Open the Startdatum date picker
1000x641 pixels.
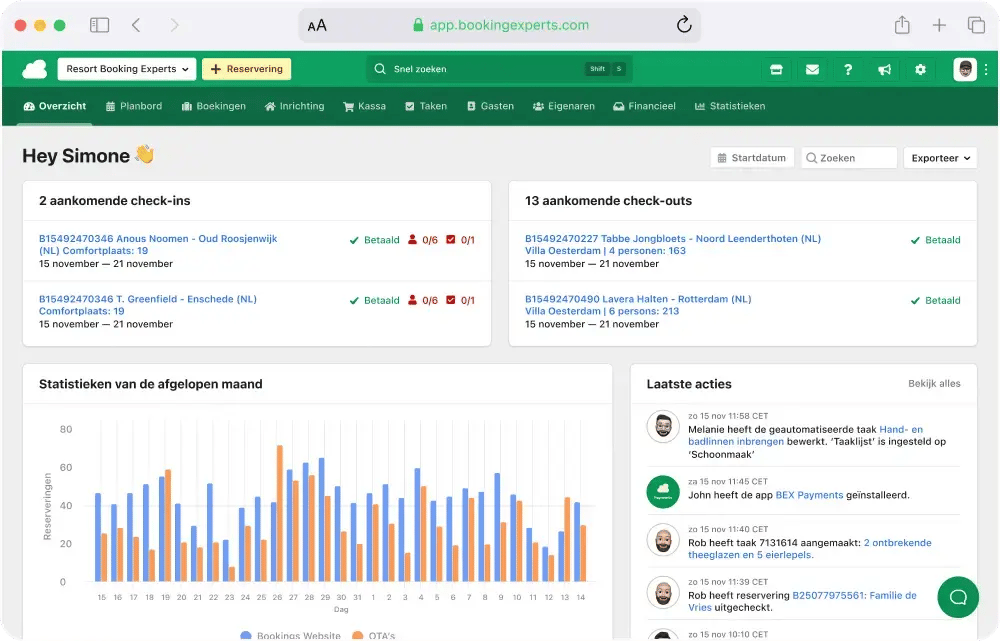752,158
